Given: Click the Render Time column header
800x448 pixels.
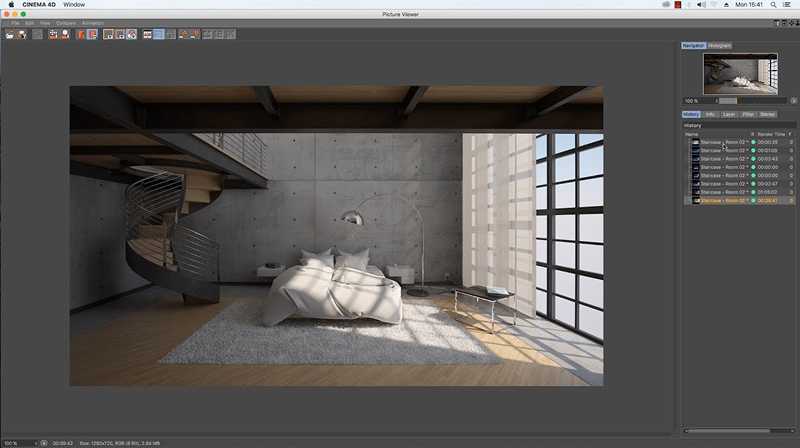Looking at the screenshot, I should (771, 134).
